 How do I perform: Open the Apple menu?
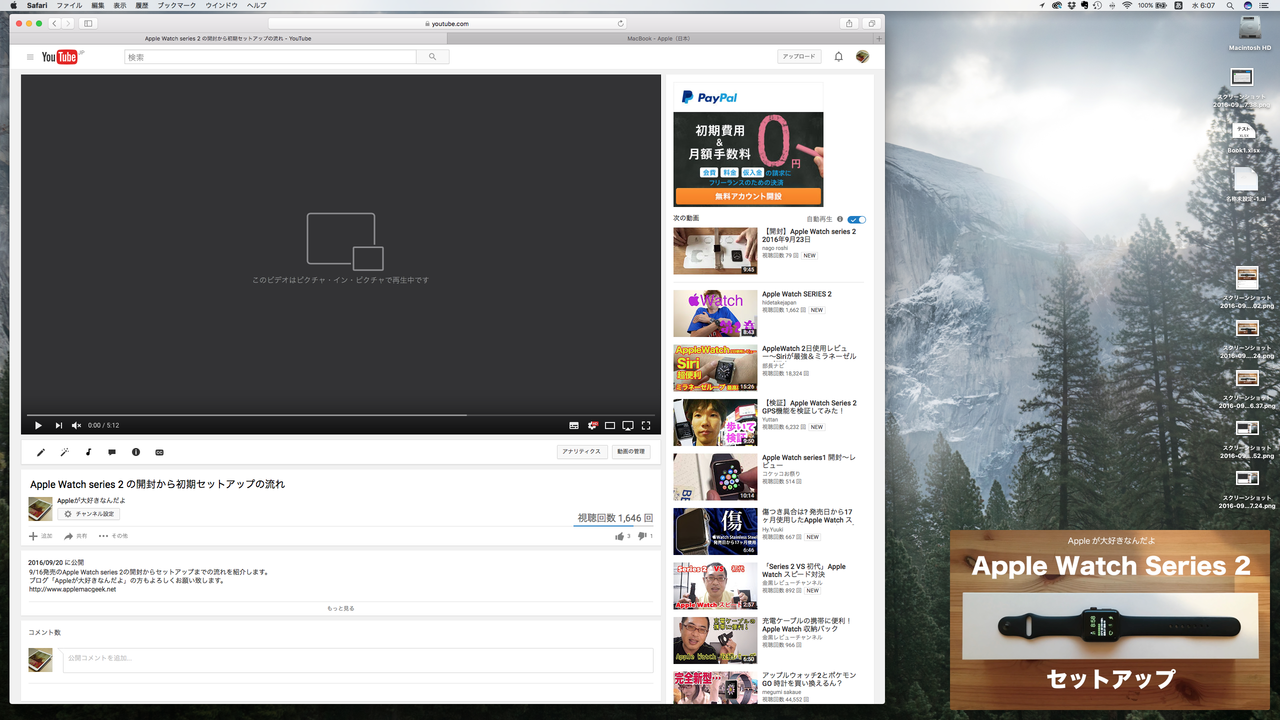click(14, 5)
